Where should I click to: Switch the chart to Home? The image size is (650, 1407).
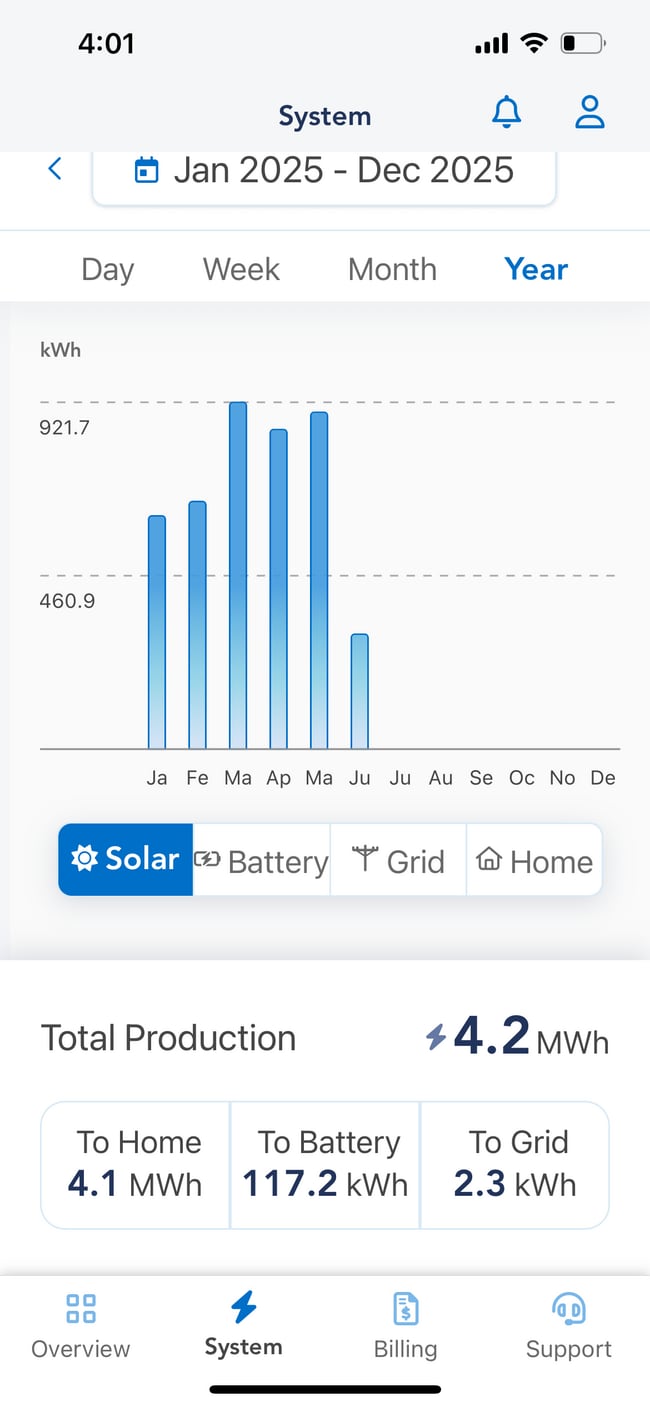tap(534, 860)
